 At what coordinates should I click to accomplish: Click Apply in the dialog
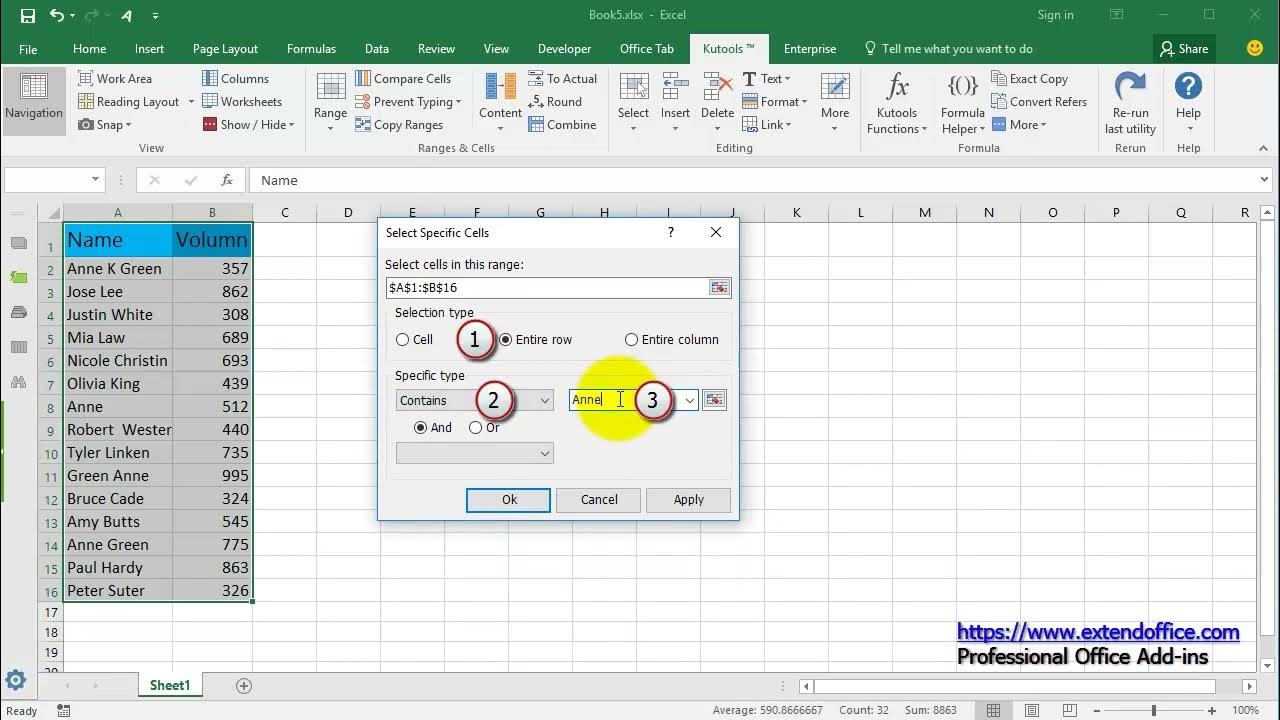click(688, 499)
